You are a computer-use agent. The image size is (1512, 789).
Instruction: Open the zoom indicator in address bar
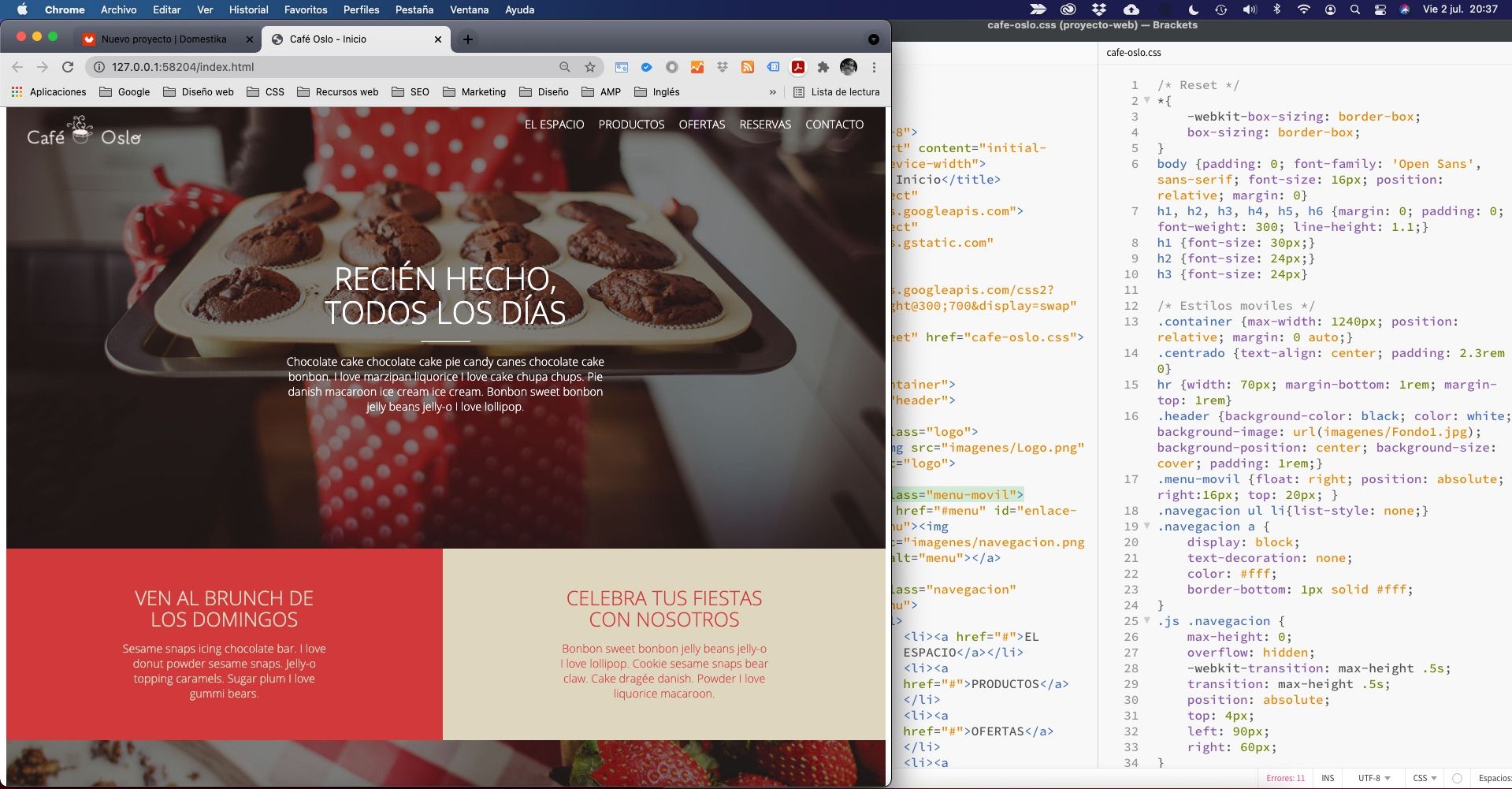click(x=564, y=67)
